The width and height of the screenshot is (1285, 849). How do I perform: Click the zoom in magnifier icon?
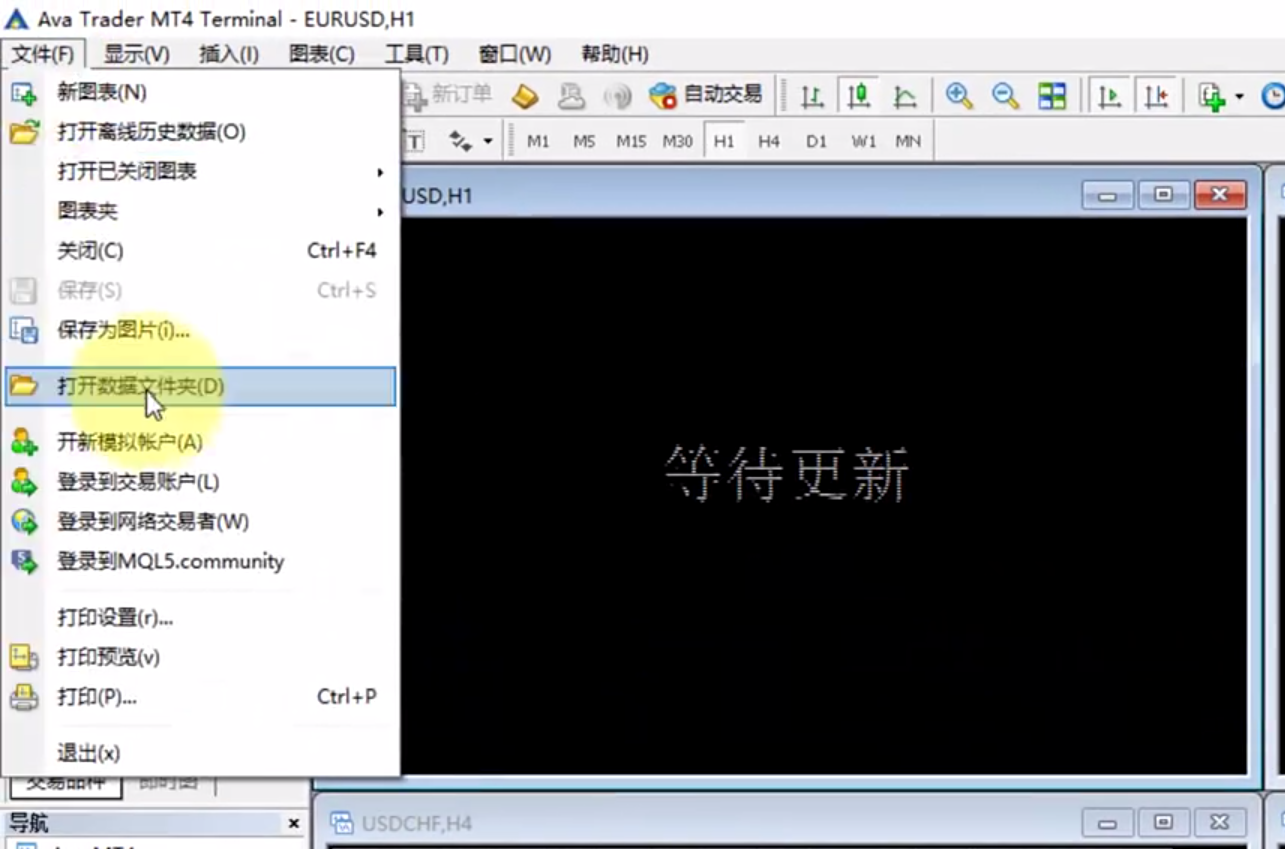click(x=959, y=96)
